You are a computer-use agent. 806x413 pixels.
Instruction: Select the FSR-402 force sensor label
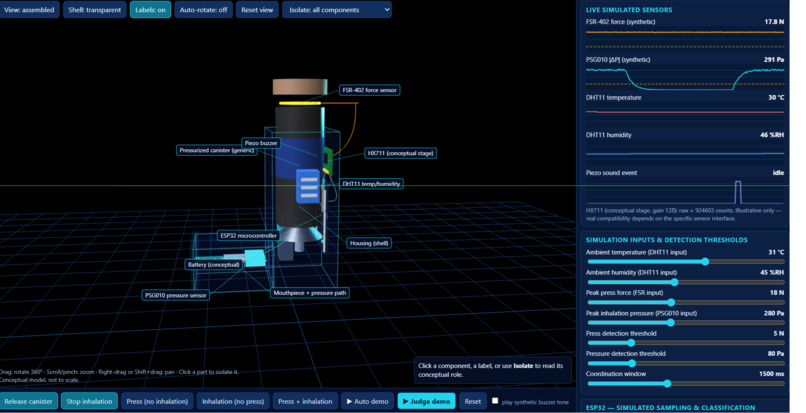370,90
